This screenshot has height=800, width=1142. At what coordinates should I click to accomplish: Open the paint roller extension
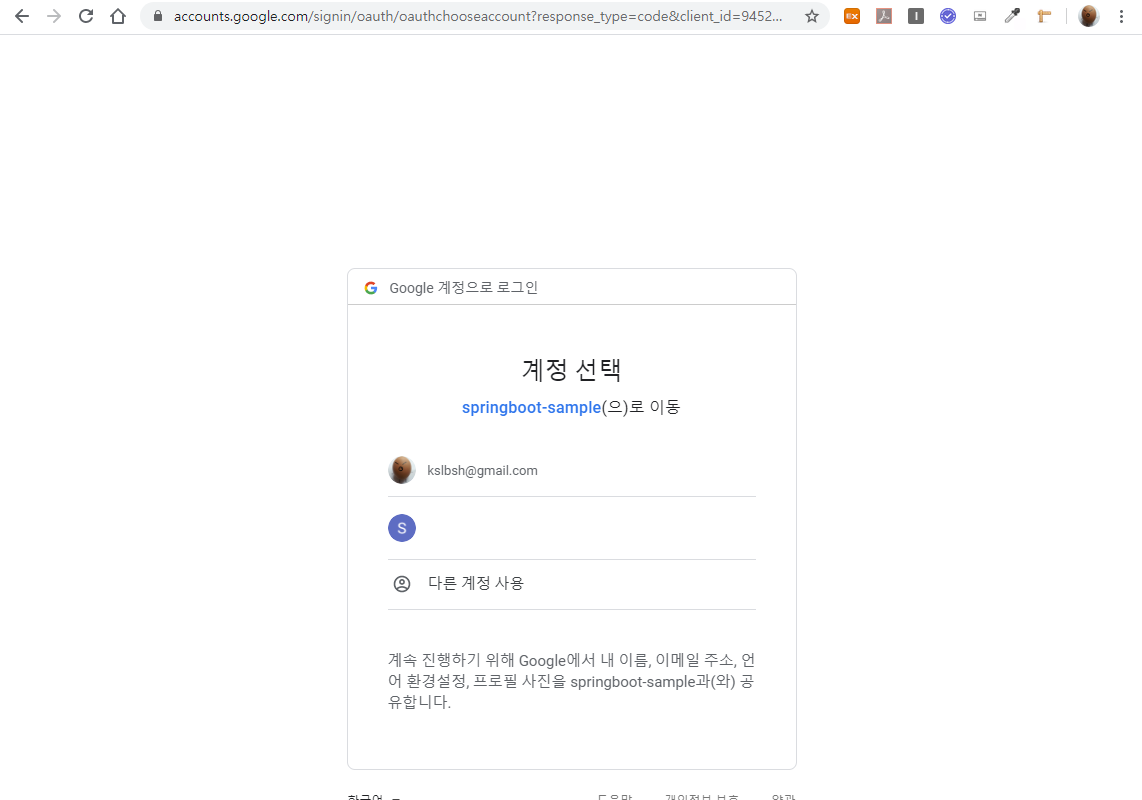1044,16
